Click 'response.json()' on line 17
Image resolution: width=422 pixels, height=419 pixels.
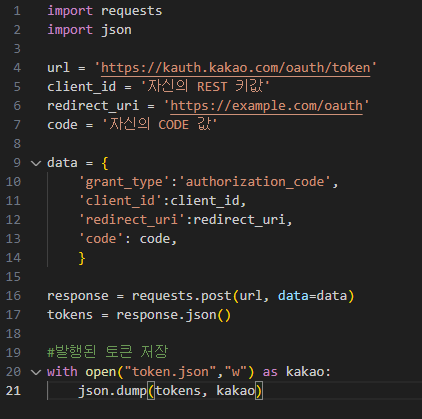pos(173,315)
